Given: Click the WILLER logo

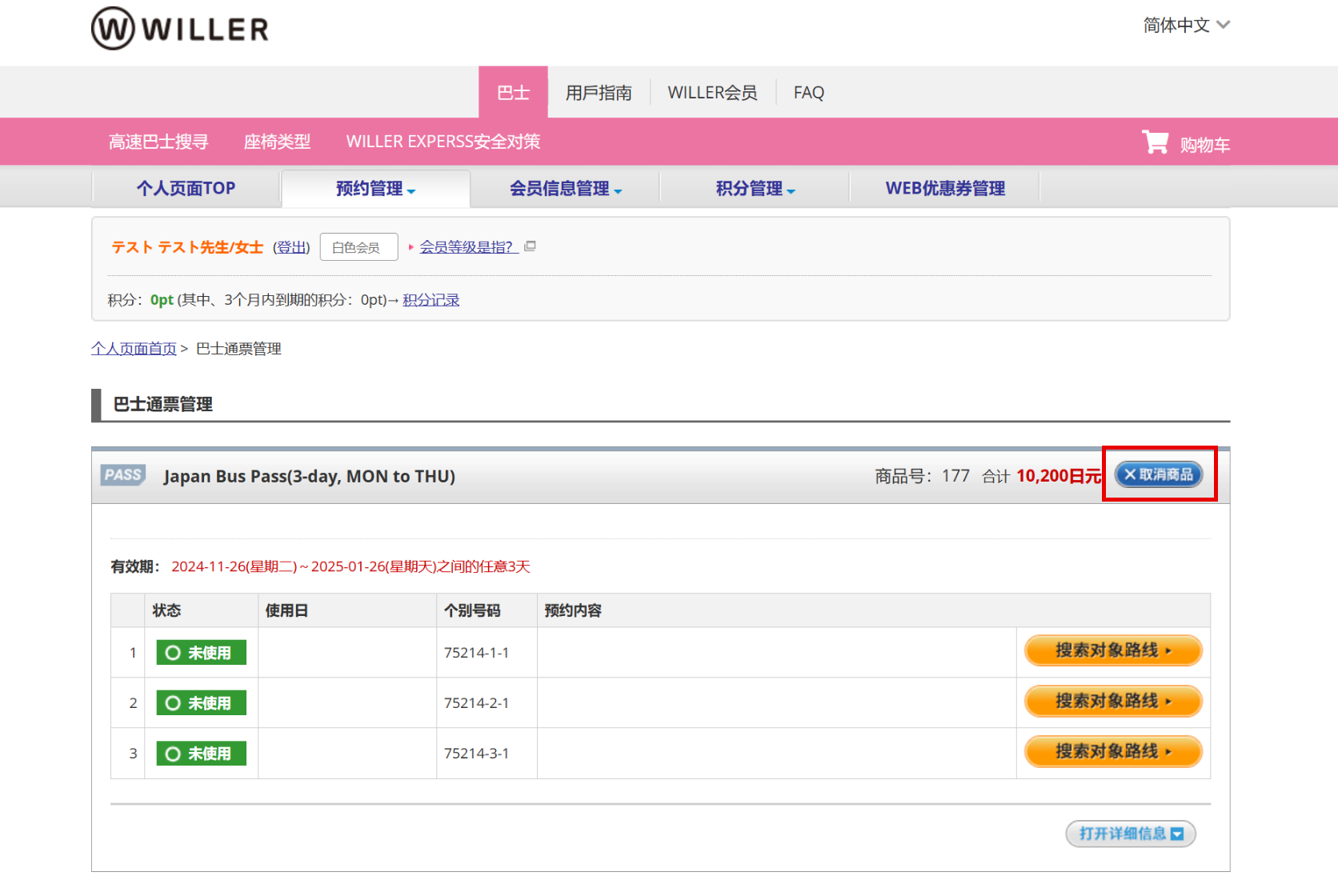Looking at the screenshot, I should click(x=180, y=29).
